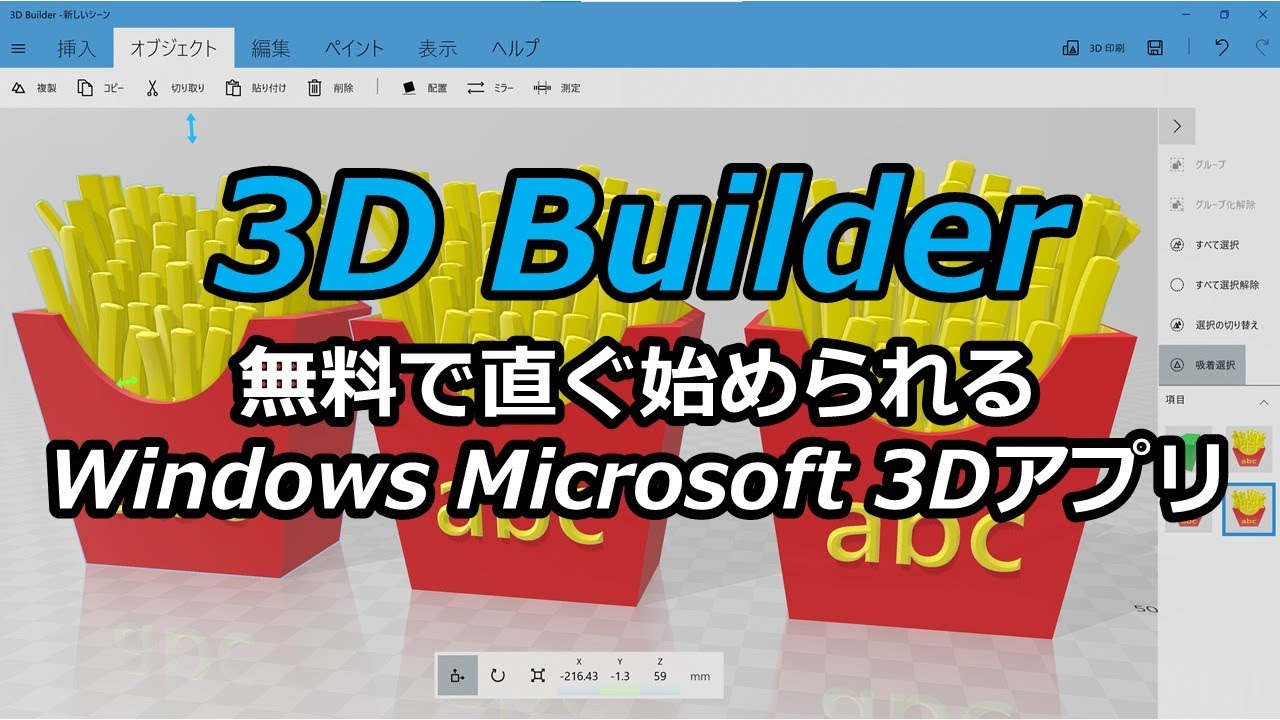Image resolution: width=1280 pixels, height=720 pixels.
Task: Open the hamburger menu
Action: pyautogui.click(x=18, y=48)
